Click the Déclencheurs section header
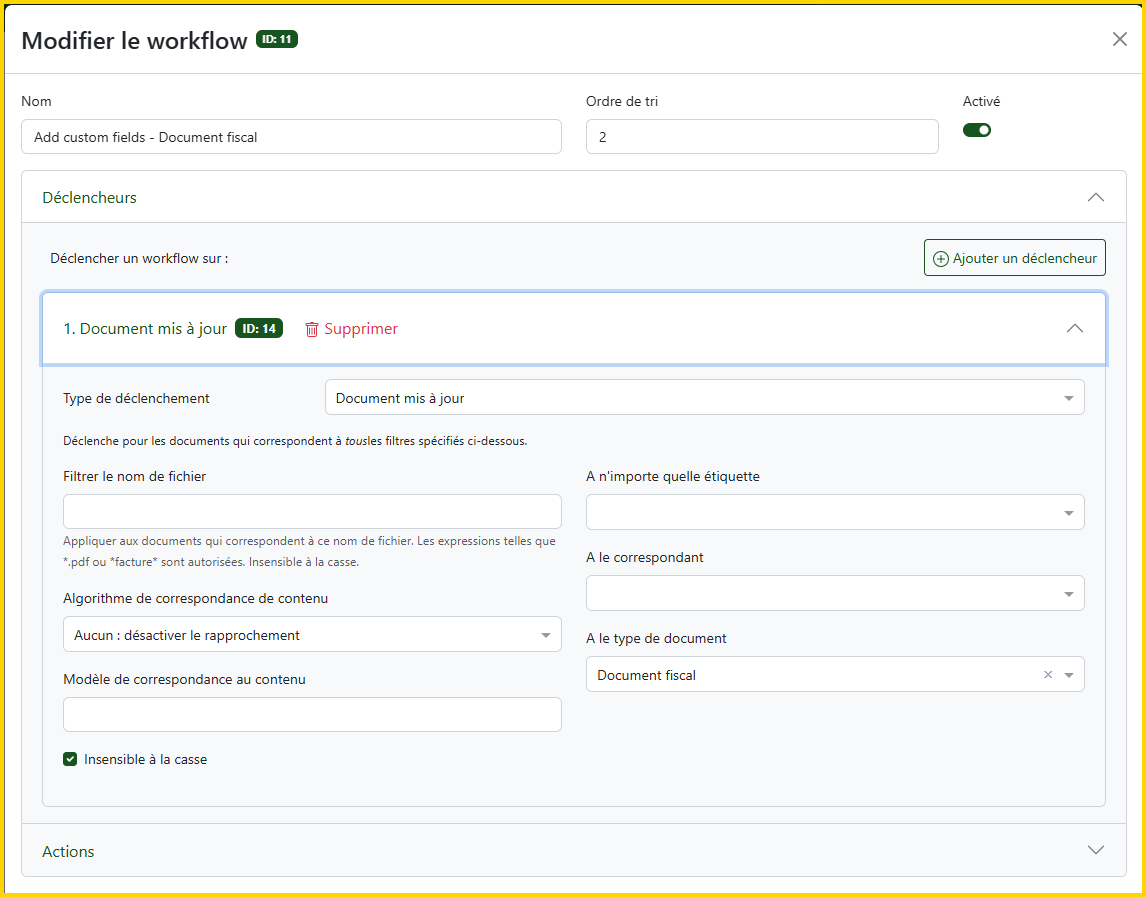The image size is (1146, 897). pos(90,198)
